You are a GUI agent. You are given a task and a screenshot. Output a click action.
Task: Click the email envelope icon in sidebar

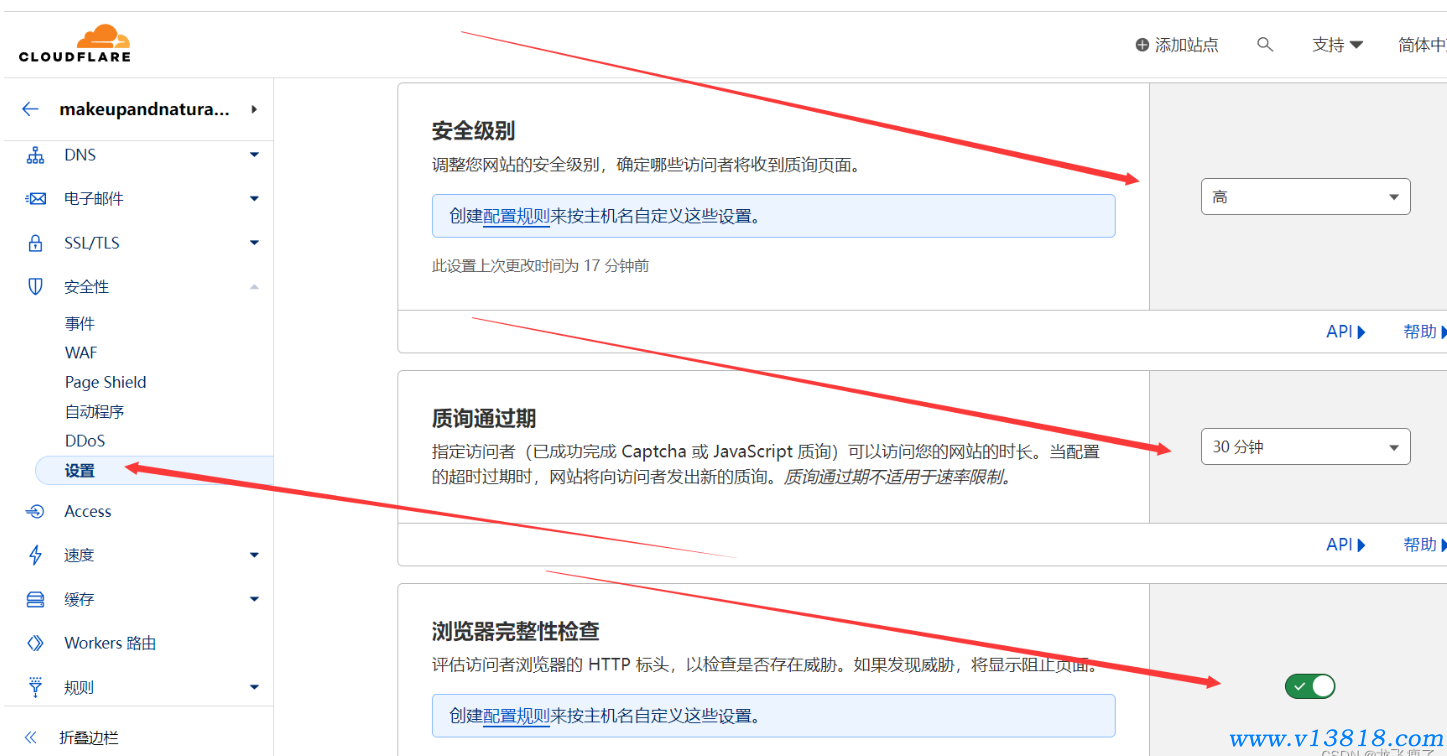(36, 199)
